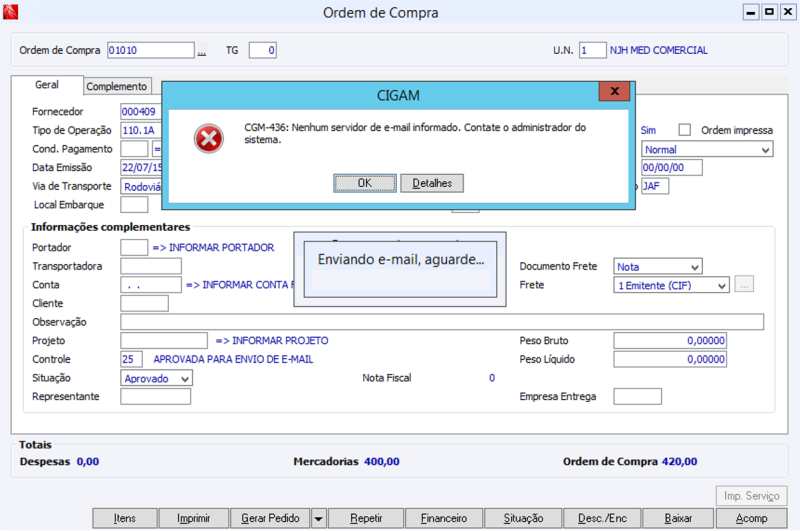Click the Representante input field

156,396
